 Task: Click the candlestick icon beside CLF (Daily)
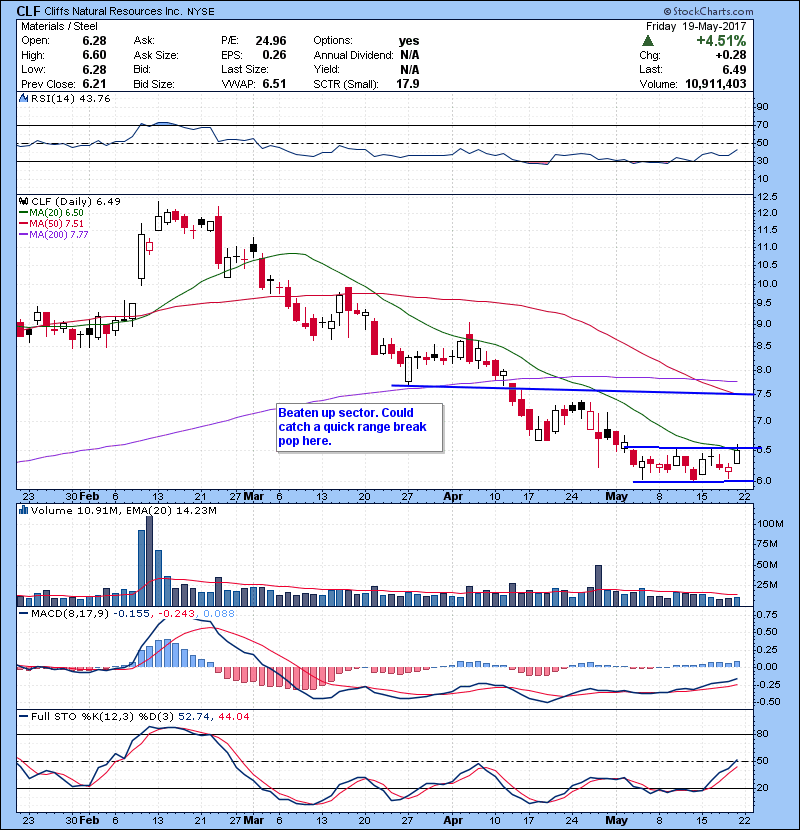pyautogui.click(x=23, y=201)
